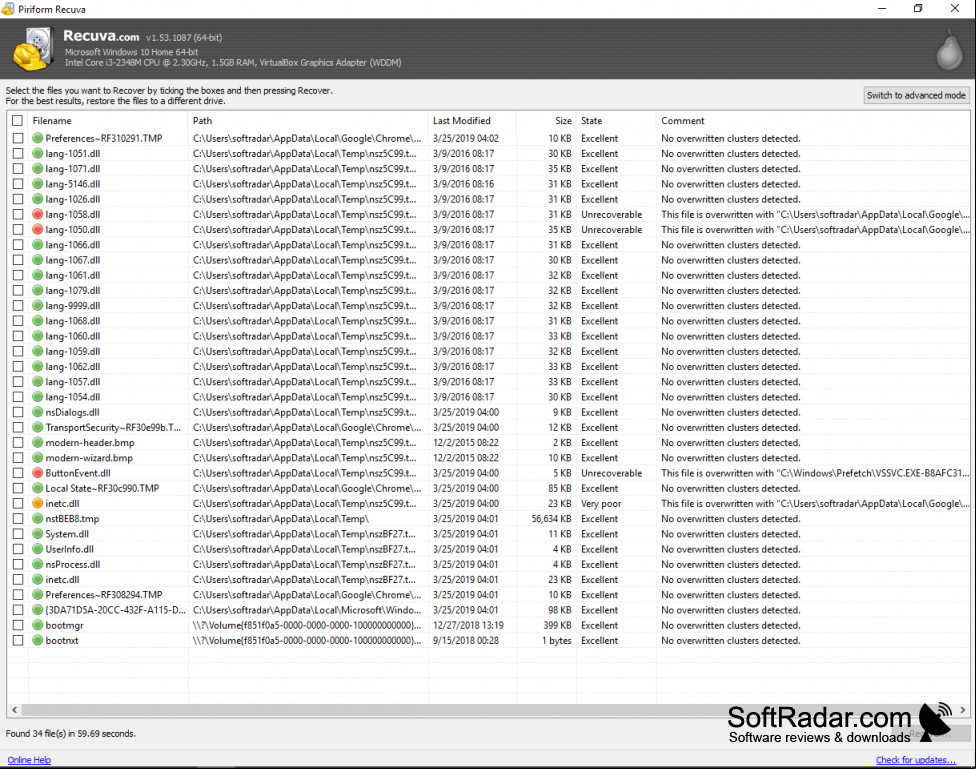Click the 9/15/2018 00:28 date cell
The height and width of the screenshot is (769, 976).
466,640
